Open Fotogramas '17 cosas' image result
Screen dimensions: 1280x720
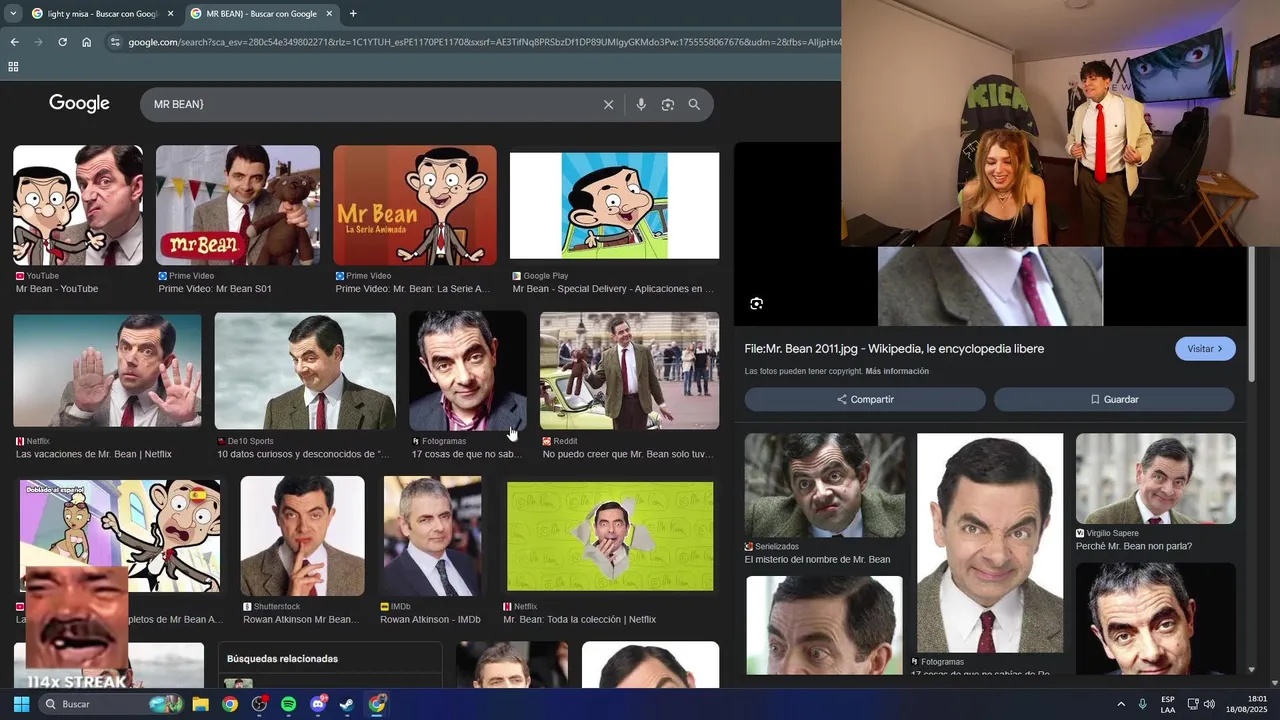[x=467, y=371]
